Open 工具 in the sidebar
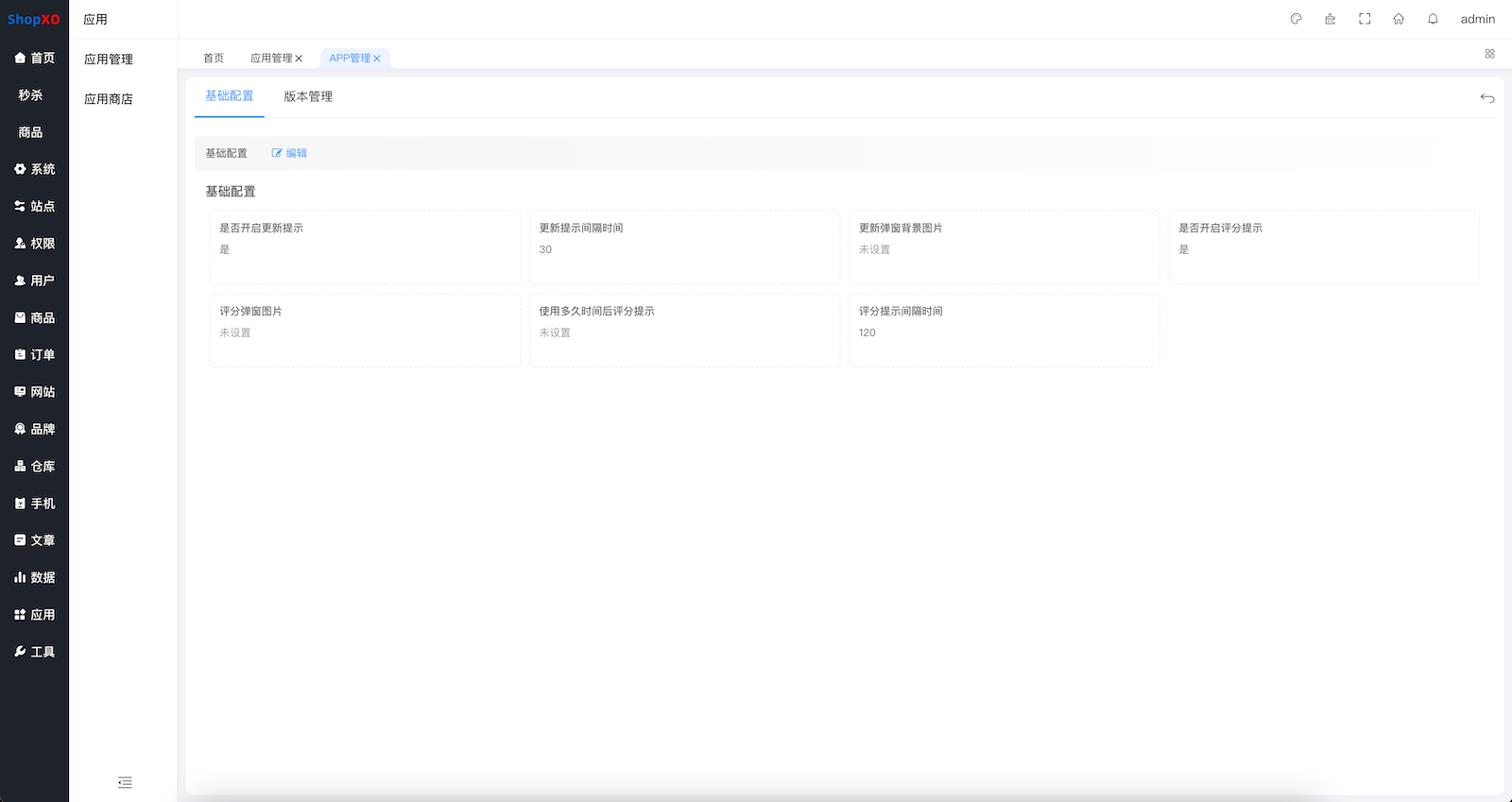Viewport: 1512px width, 802px height. tap(34, 652)
